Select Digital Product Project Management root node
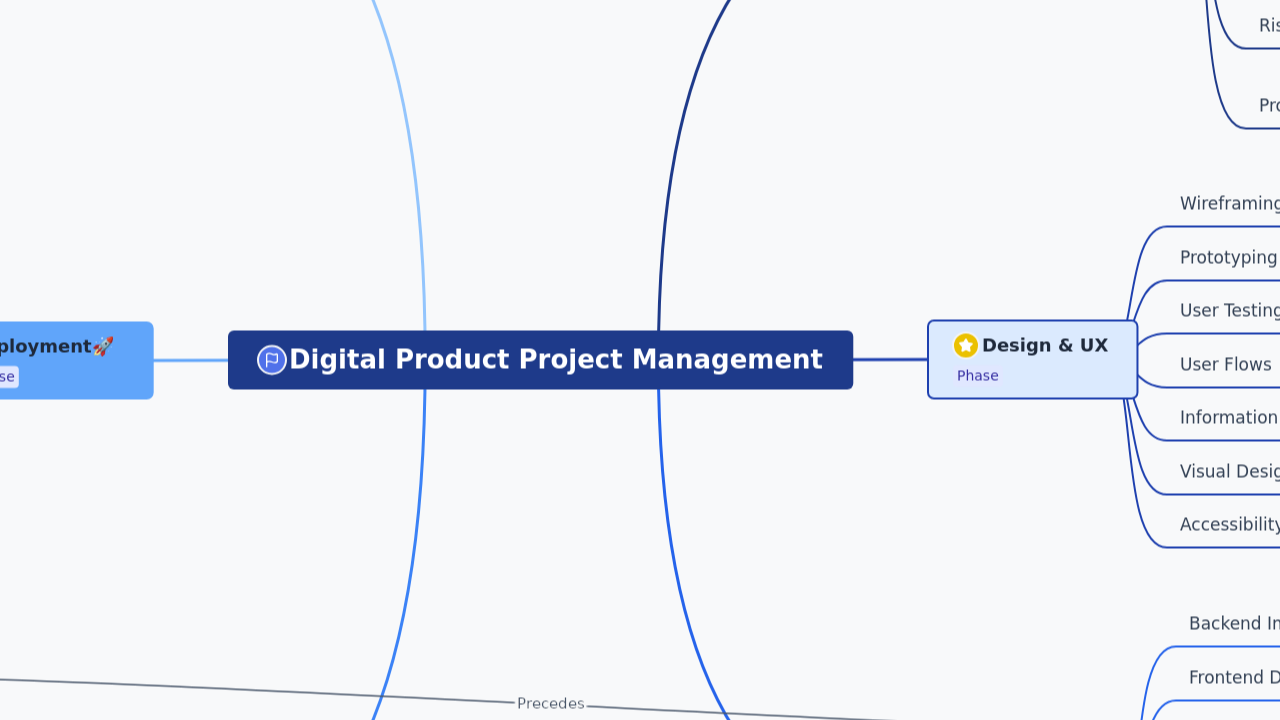The width and height of the screenshot is (1280, 720). coord(540,360)
